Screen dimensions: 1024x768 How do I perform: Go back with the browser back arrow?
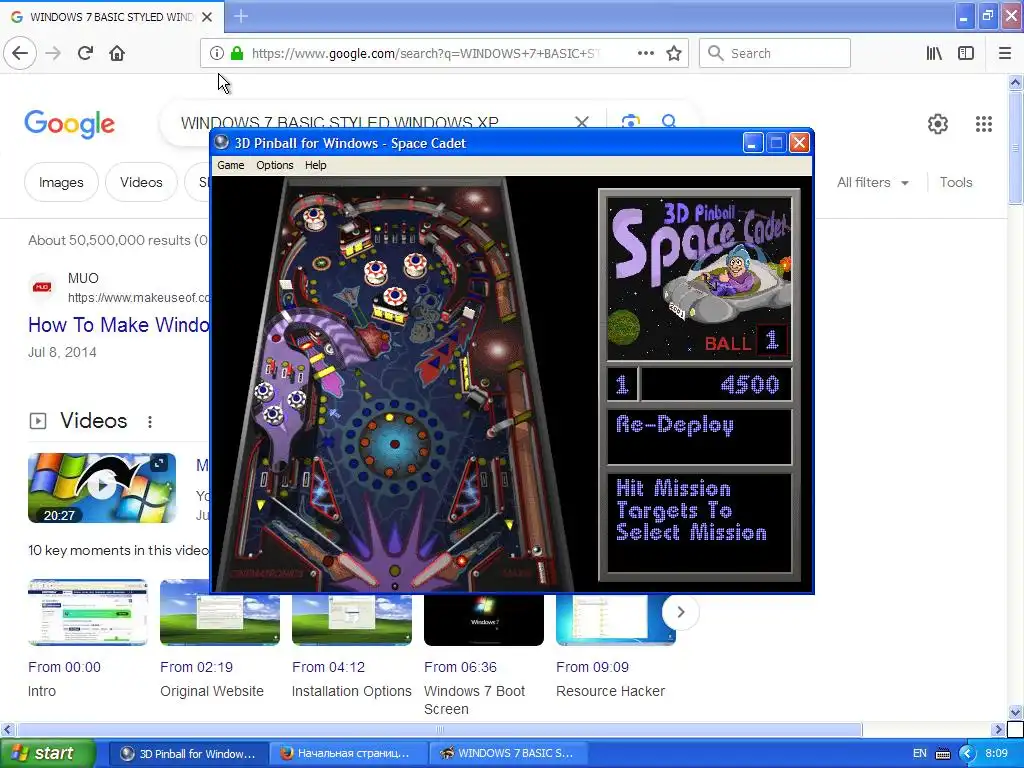coord(20,53)
